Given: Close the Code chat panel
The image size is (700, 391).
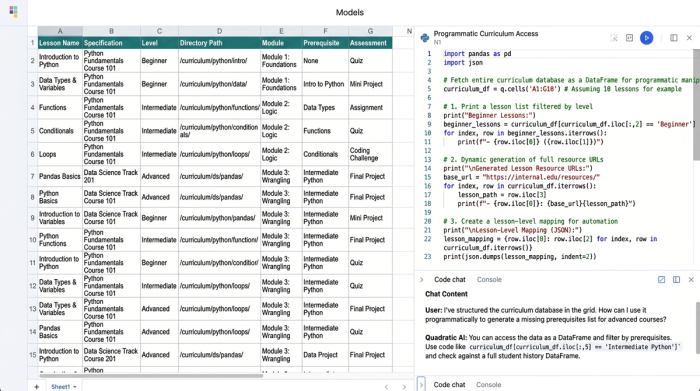Looking at the screenshot, I should 691,279.
